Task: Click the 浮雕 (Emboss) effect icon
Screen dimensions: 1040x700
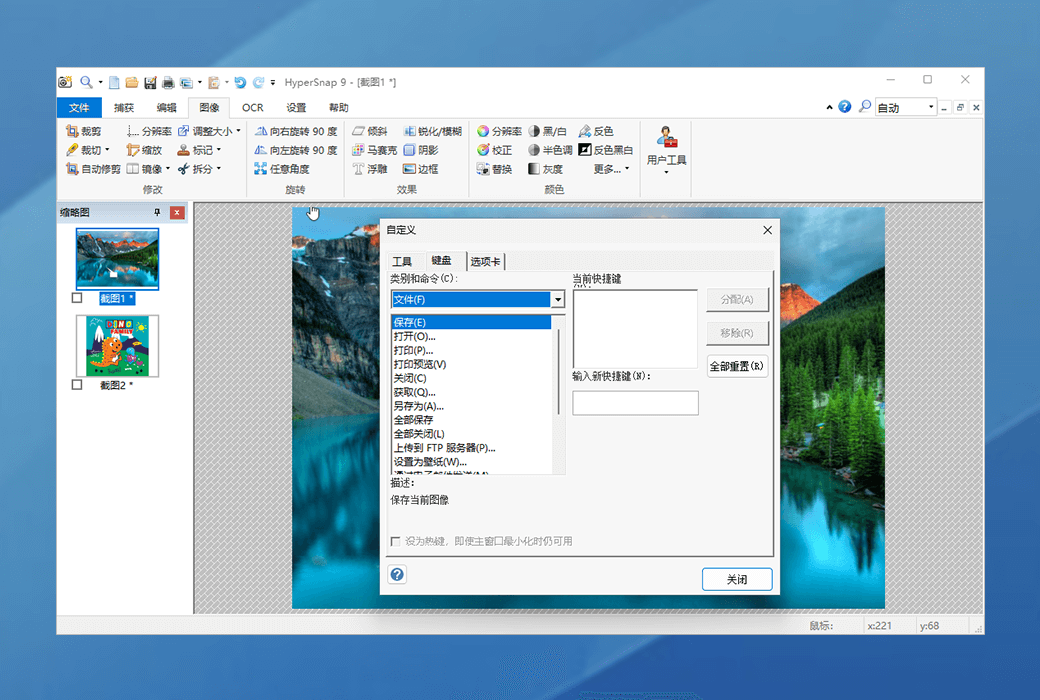Action: tap(358, 169)
